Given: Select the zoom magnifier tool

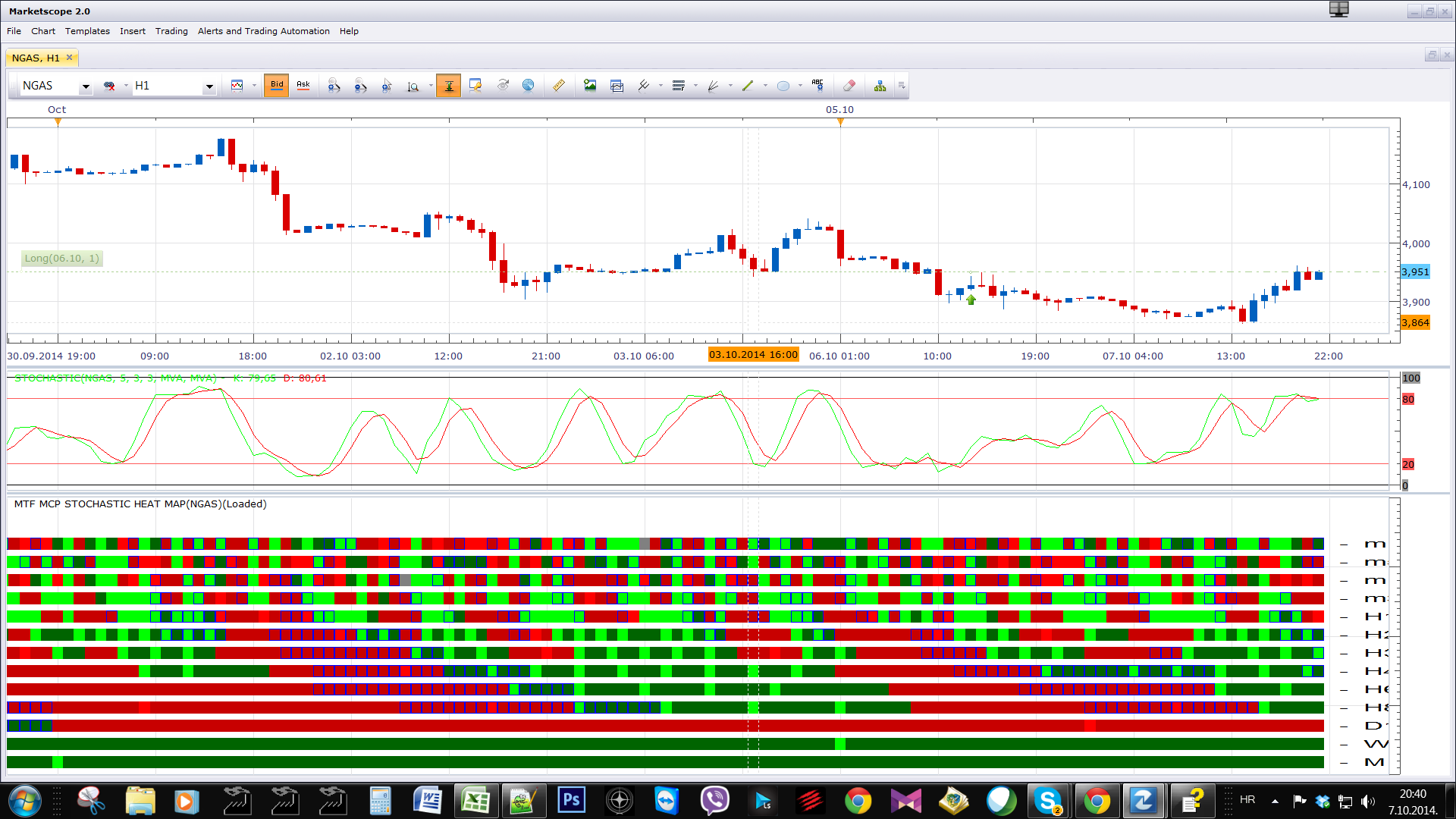Looking at the screenshot, I should [413, 86].
